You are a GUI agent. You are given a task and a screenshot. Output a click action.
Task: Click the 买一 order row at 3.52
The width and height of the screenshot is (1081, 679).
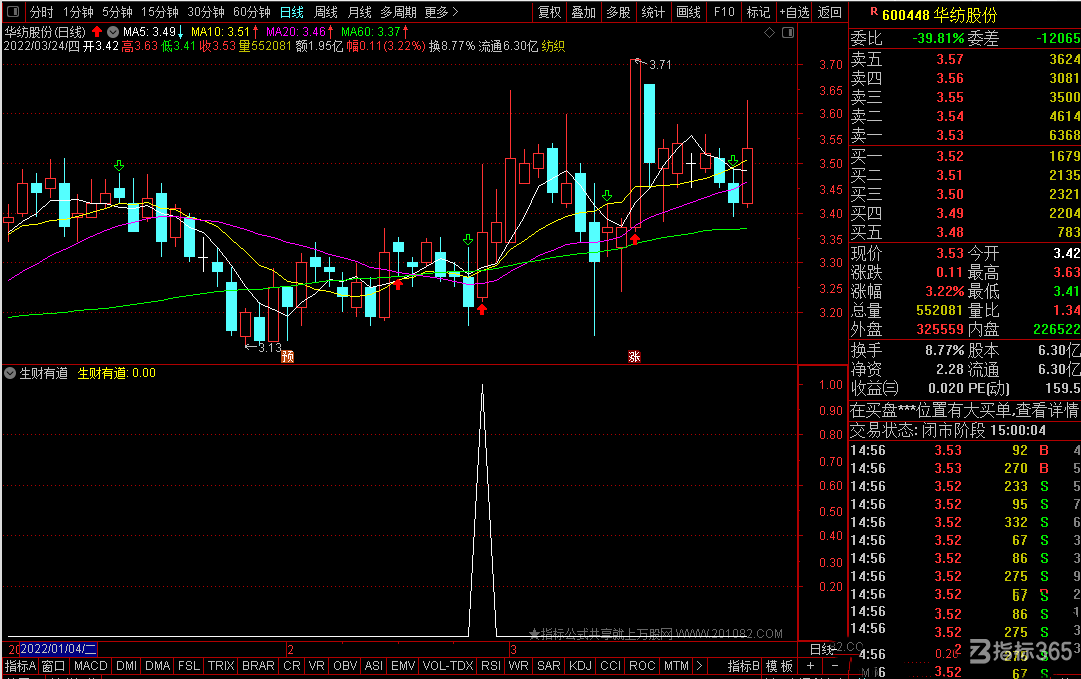[964, 156]
